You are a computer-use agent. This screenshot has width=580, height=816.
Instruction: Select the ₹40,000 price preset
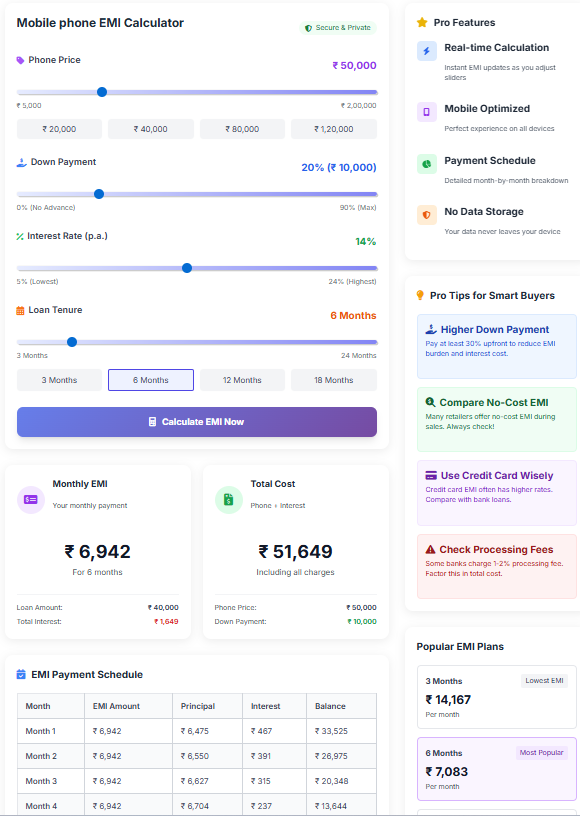click(150, 129)
